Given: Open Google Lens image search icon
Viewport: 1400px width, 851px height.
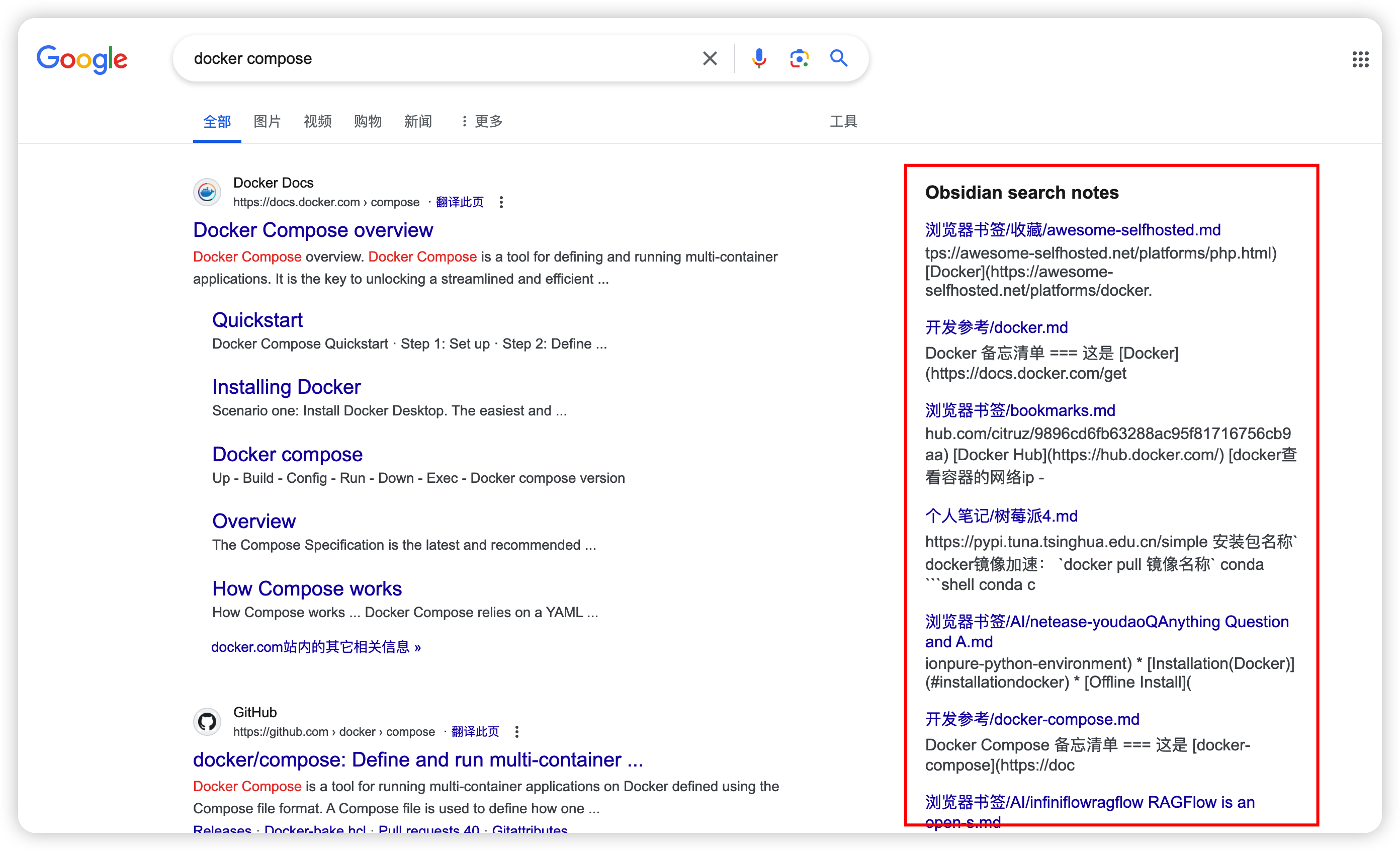Looking at the screenshot, I should (x=799, y=58).
